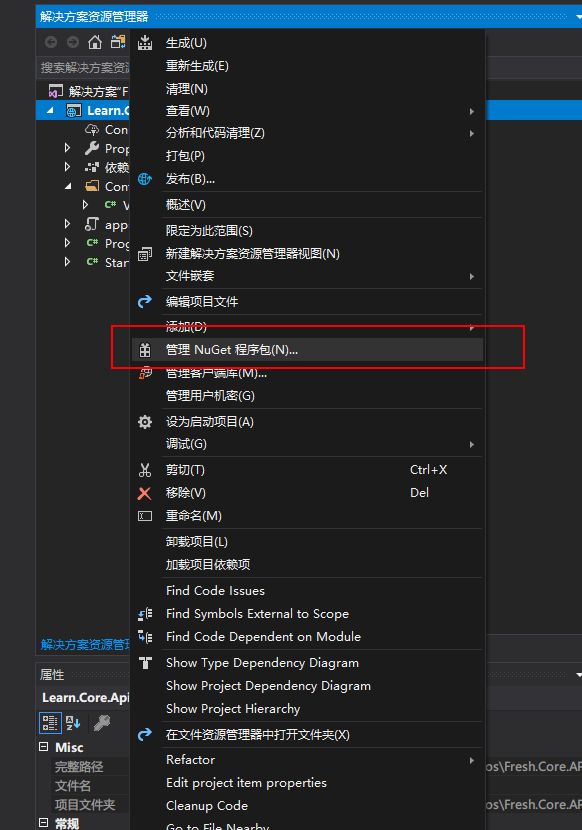This screenshot has height=830, width=582.
Task: Click the Find Code Dependent on Module icon
Action: point(145,637)
